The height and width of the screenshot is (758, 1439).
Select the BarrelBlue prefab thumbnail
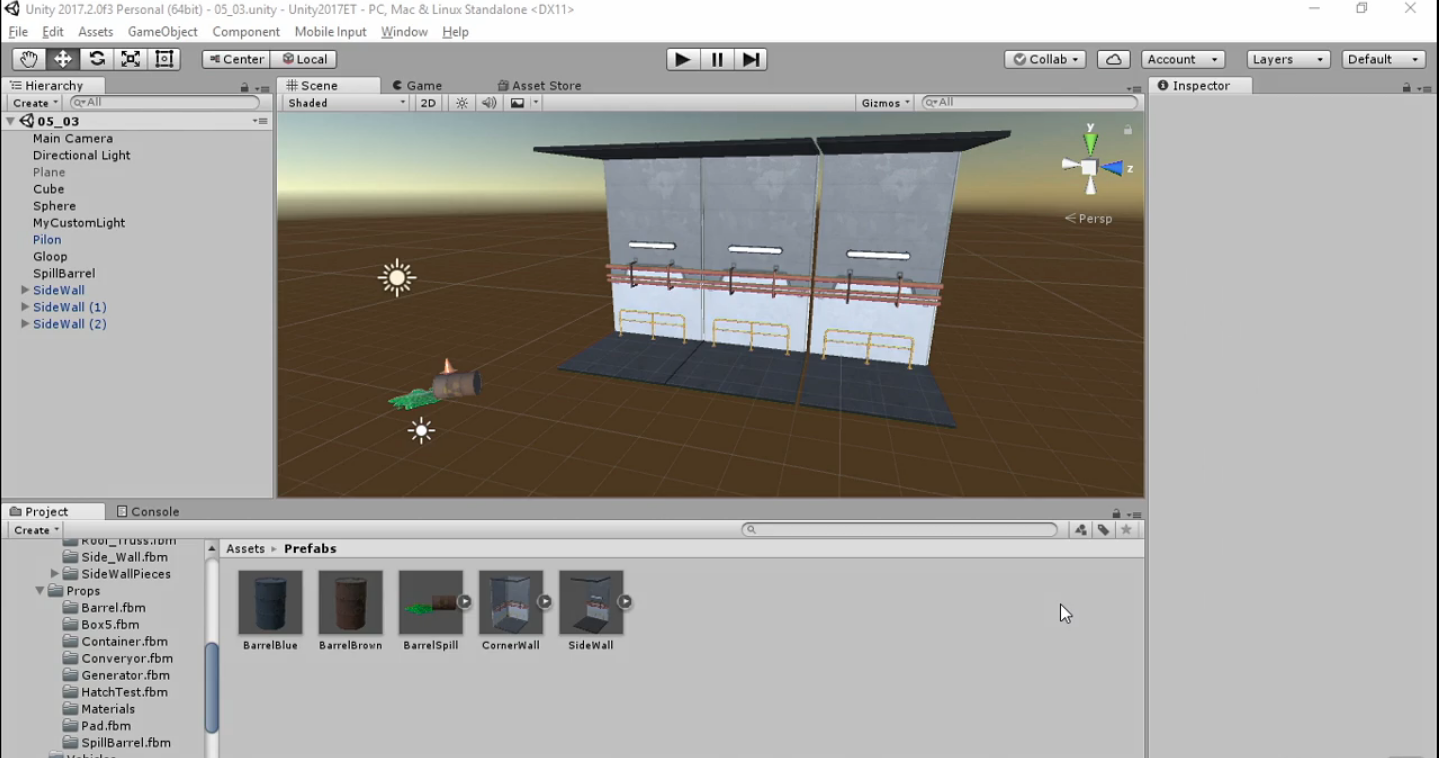270,603
